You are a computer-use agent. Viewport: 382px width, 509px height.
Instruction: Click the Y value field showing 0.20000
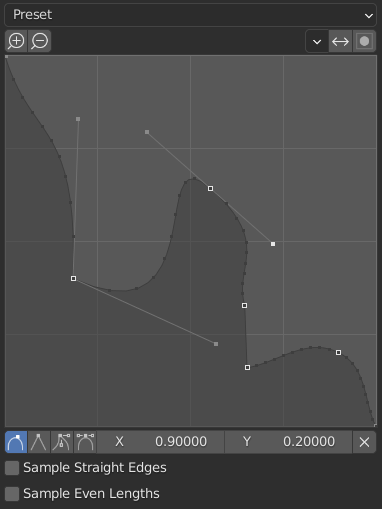[288, 442]
